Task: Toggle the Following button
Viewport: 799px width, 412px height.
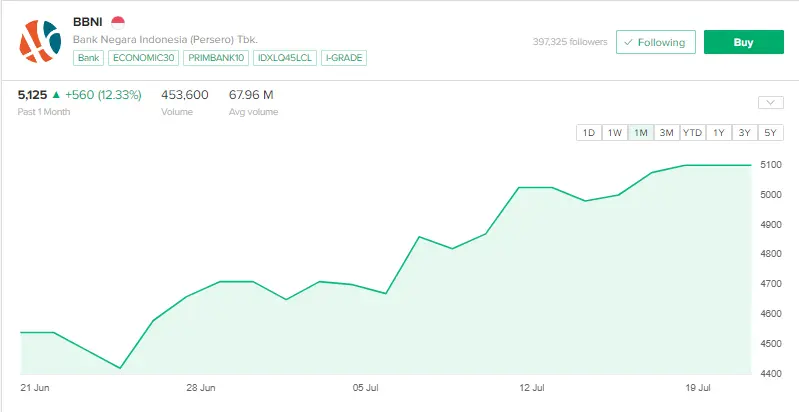Action: pos(656,42)
